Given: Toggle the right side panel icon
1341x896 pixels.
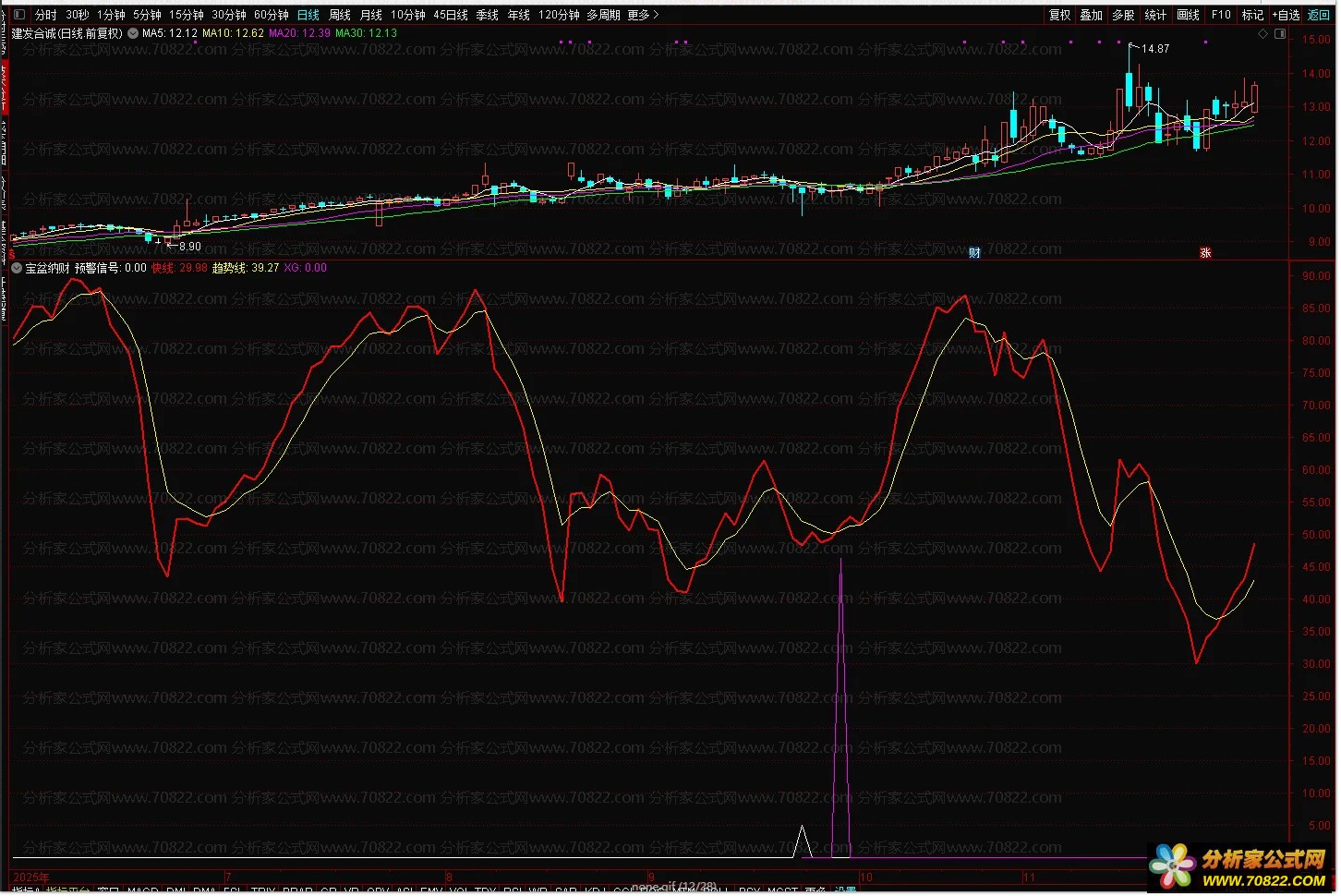Looking at the screenshot, I should (x=1280, y=33).
